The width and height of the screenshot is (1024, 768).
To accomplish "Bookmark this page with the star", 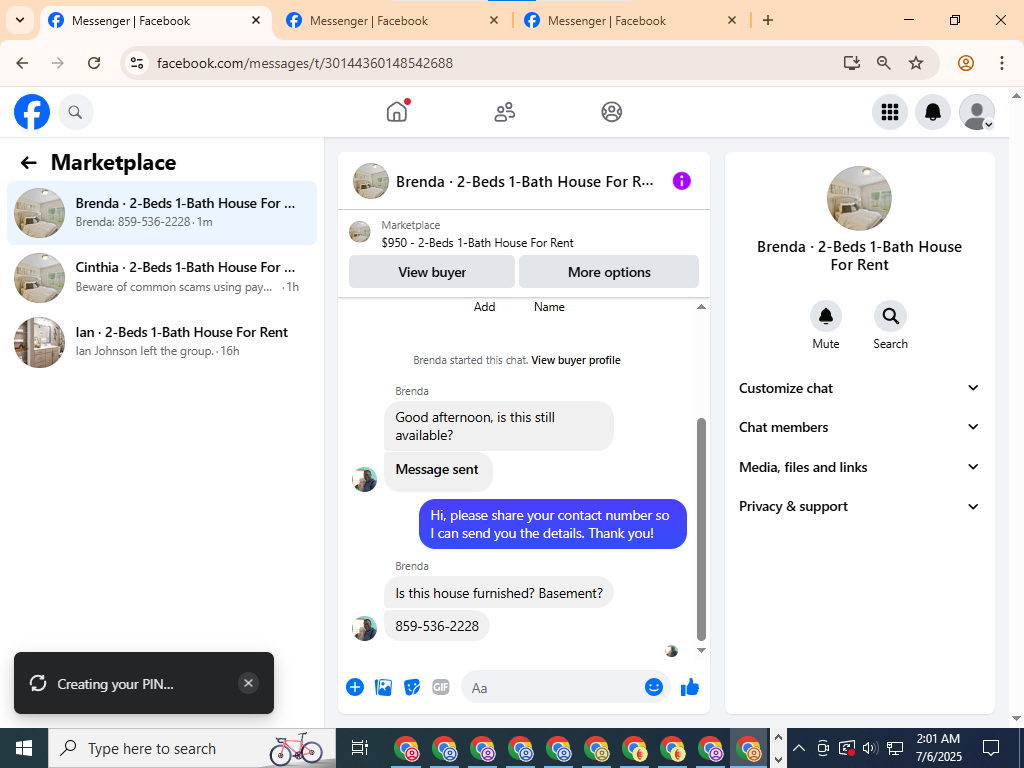I will point(916,63).
